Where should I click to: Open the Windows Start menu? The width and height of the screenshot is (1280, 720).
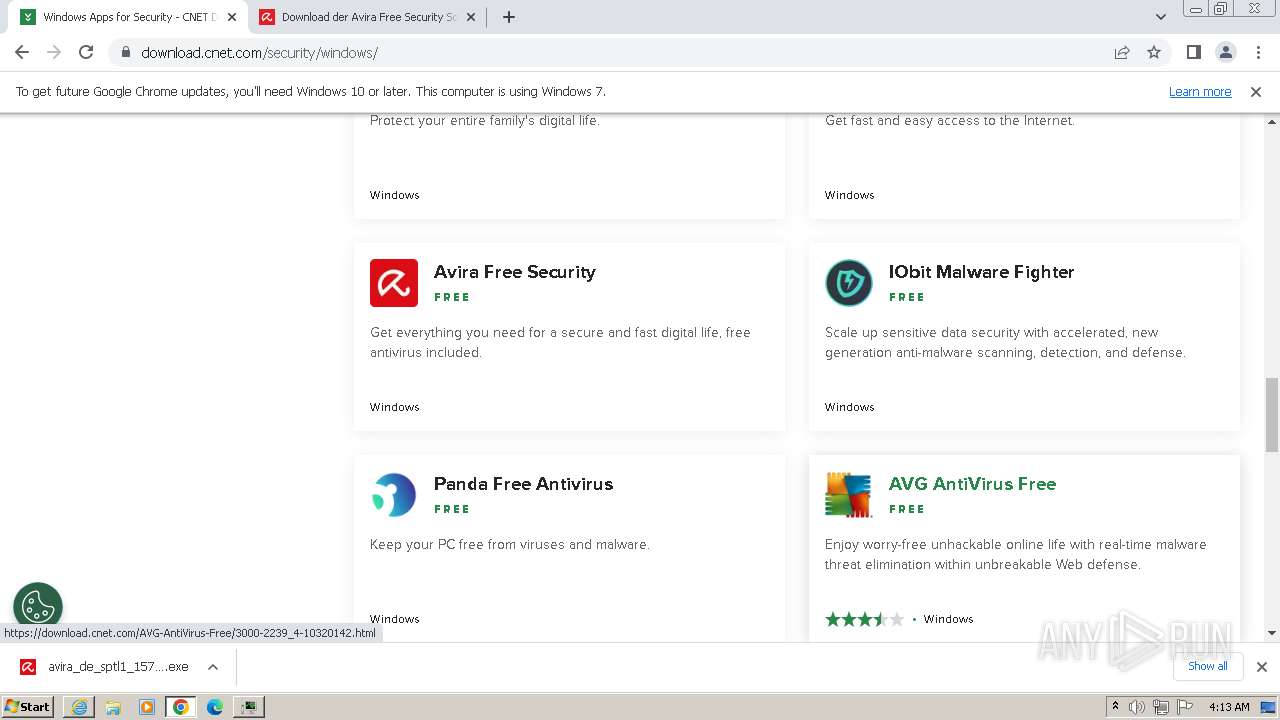coord(28,706)
